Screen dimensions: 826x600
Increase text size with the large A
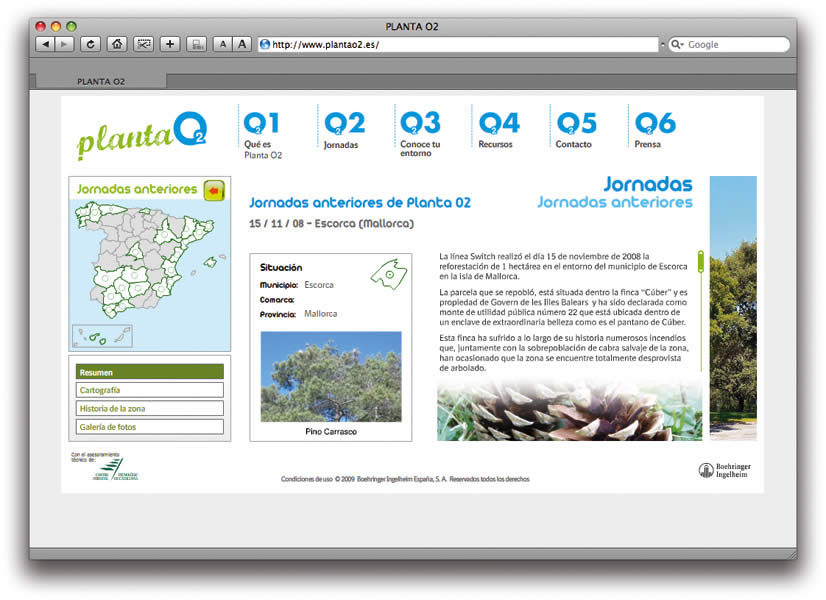242,44
